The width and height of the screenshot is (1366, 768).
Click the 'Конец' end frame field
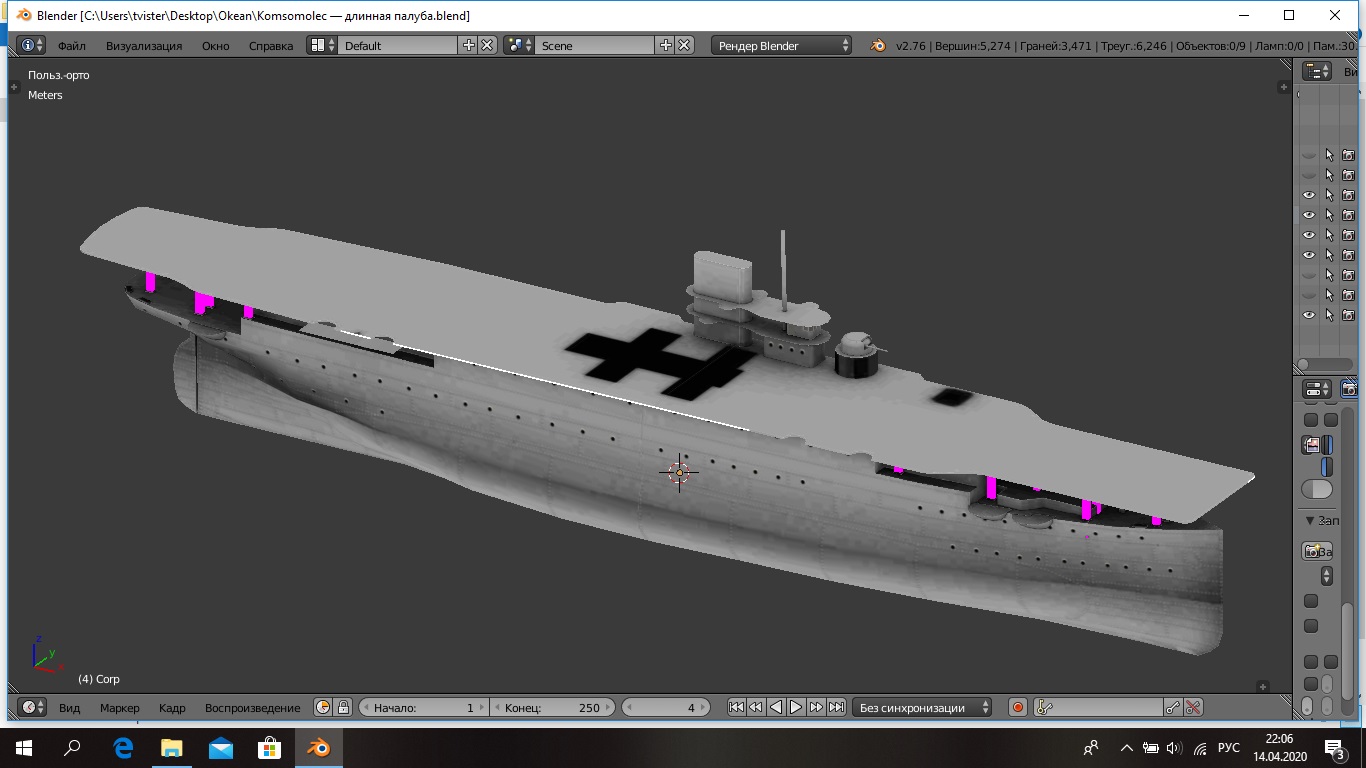click(552, 707)
